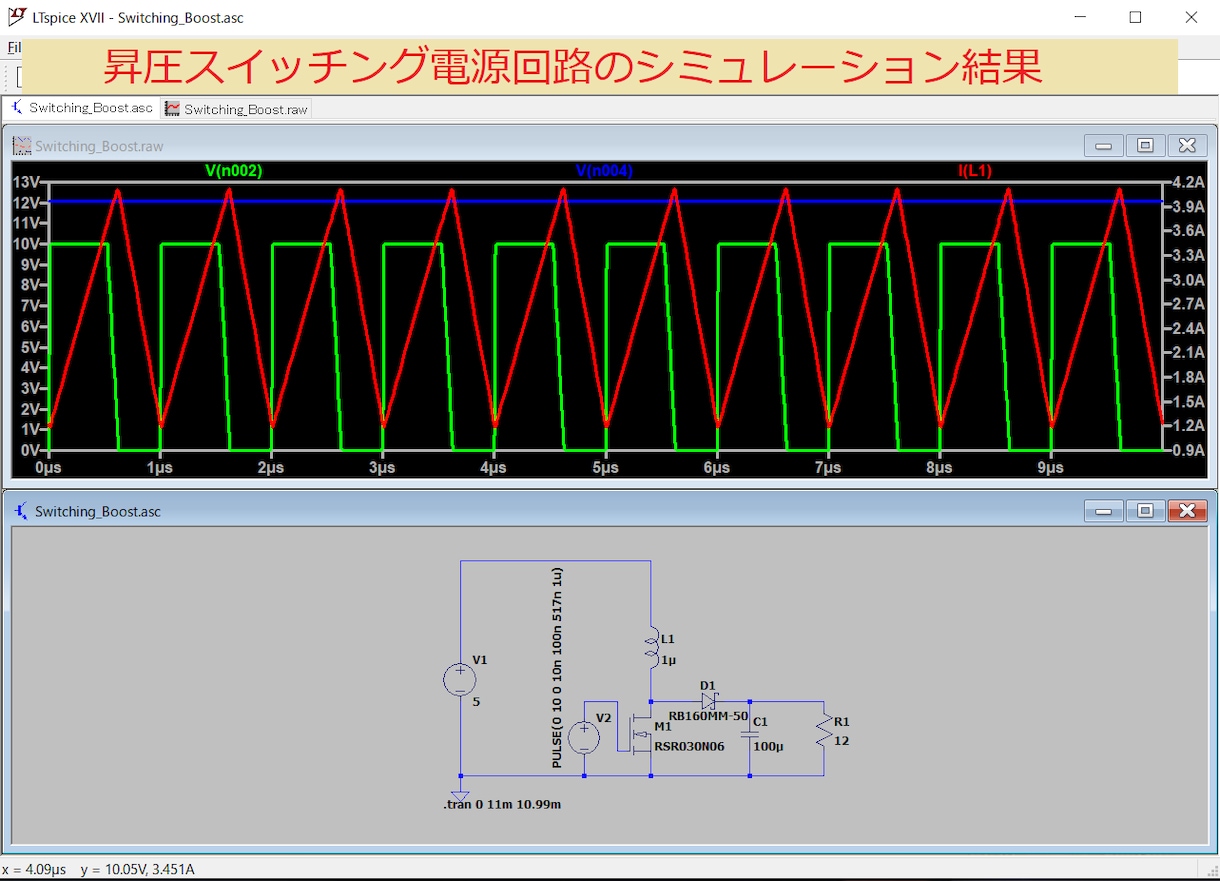Select the V1 voltage source symbol

460,680
